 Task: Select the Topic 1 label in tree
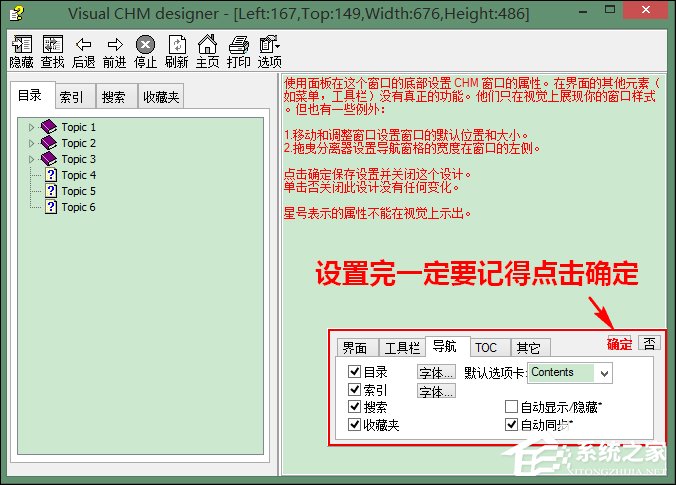pyautogui.click(x=78, y=127)
